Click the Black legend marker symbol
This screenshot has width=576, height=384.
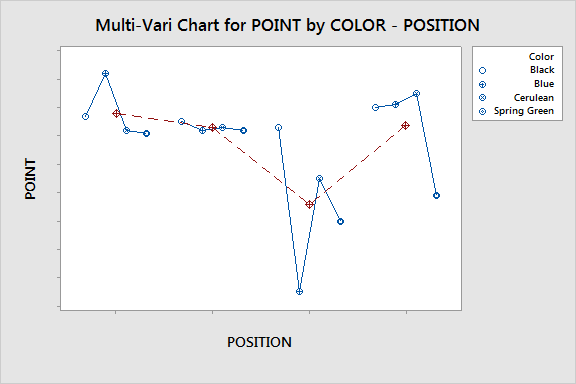click(x=483, y=71)
